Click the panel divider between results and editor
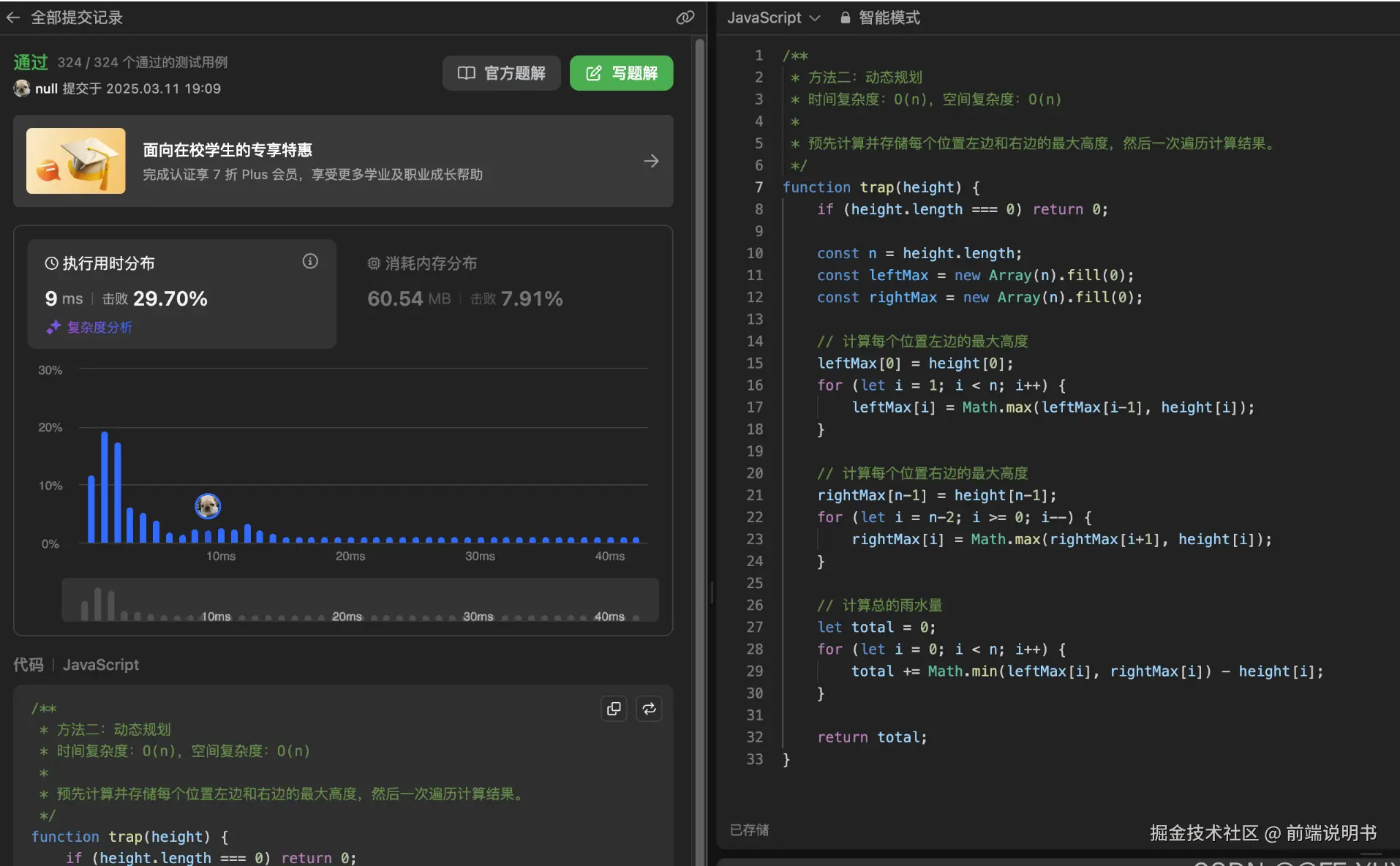 click(x=711, y=591)
